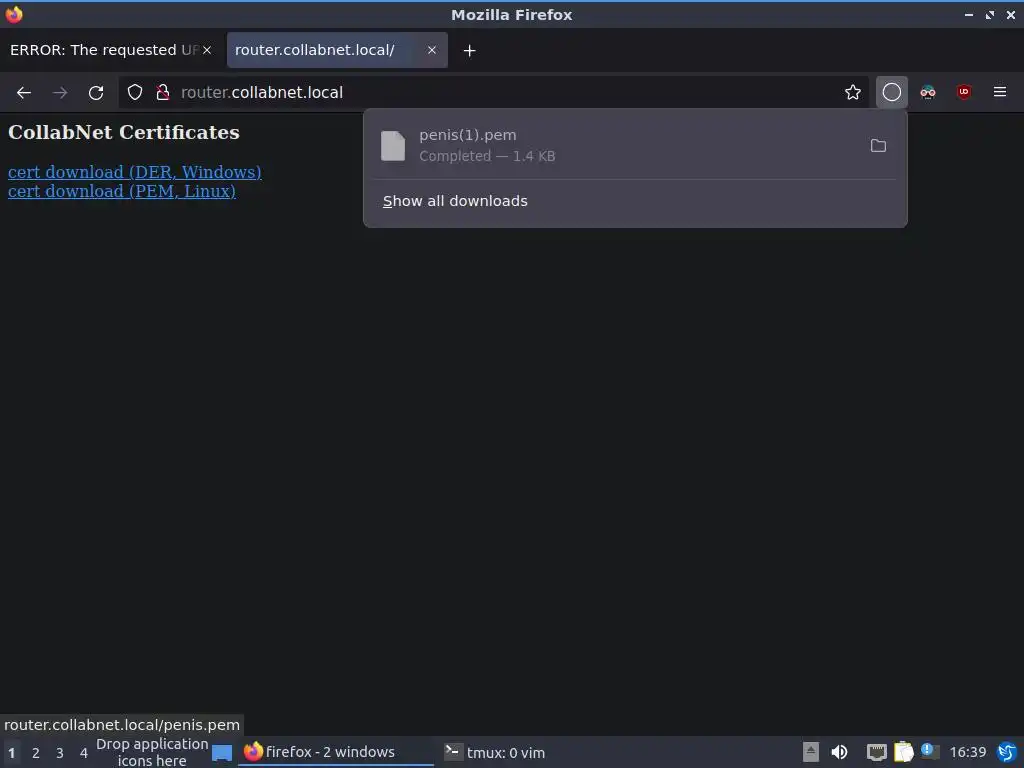Open a new tab with the plus button
Image resolution: width=1024 pixels, height=768 pixels.
[470, 50]
